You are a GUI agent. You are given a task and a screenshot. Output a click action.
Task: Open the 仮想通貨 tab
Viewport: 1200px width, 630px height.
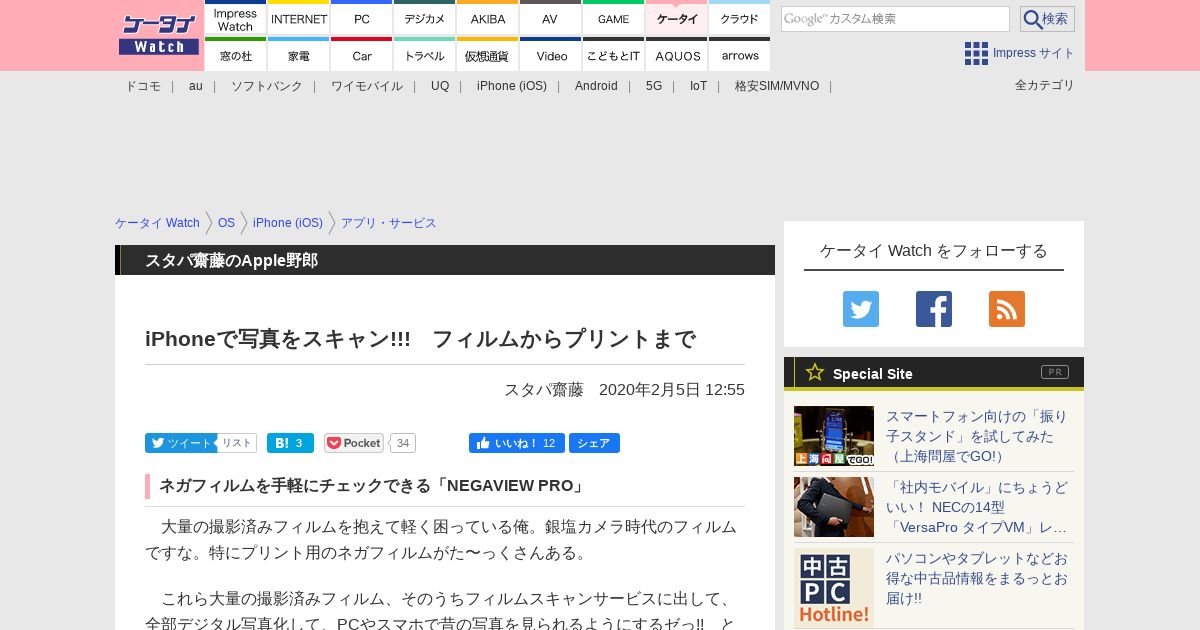[488, 55]
